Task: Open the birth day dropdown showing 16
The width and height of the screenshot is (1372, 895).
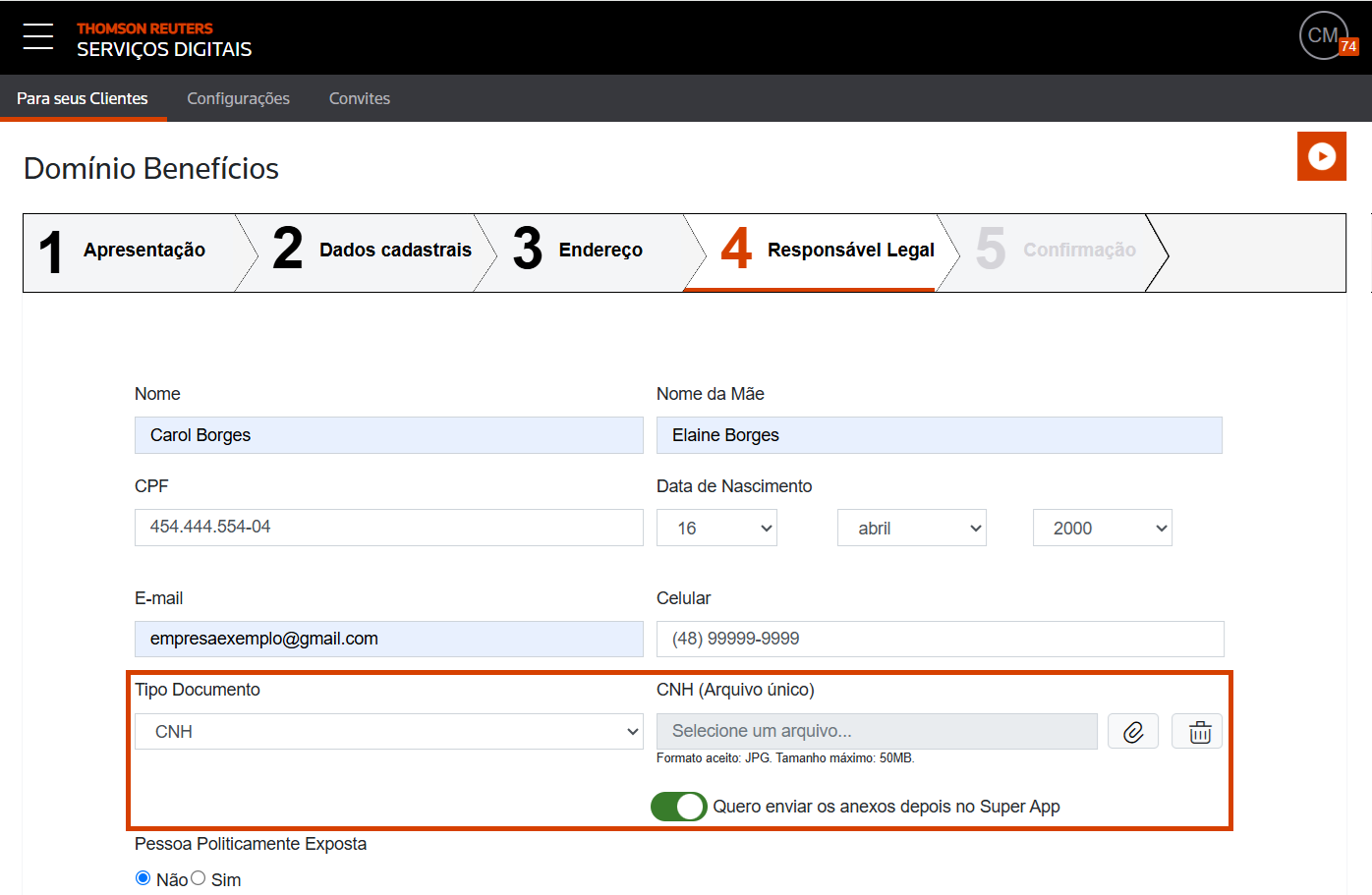Action: 716,528
